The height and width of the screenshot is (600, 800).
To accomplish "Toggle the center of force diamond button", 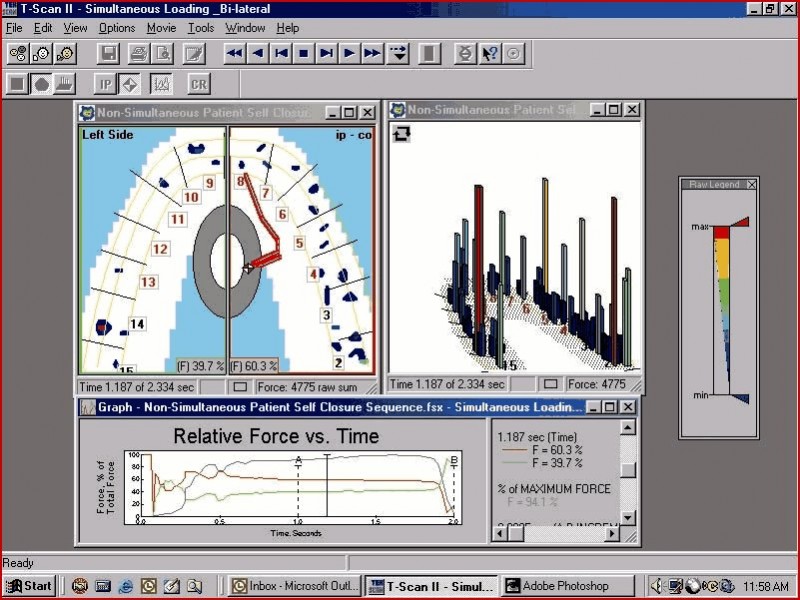I will (x=129, y=84).
